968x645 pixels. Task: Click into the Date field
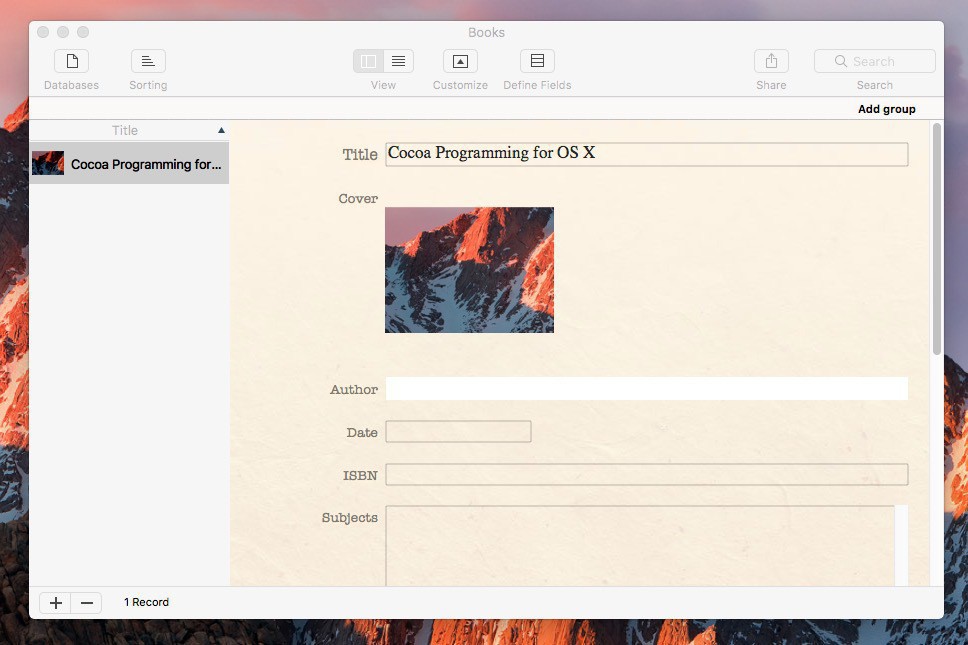[458, 431]
